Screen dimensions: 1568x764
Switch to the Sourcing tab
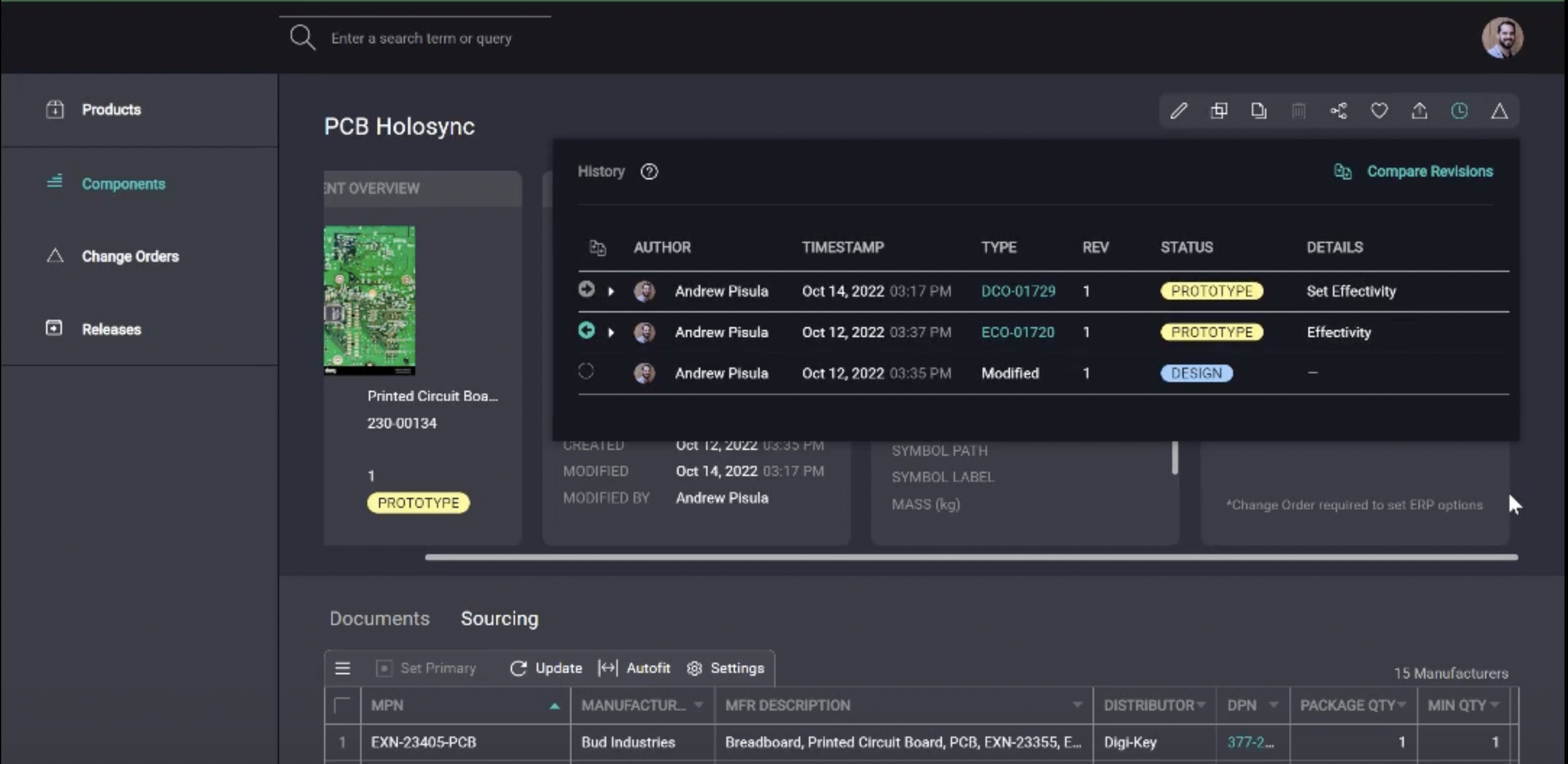pyautogui.click(x=499, y=619)
